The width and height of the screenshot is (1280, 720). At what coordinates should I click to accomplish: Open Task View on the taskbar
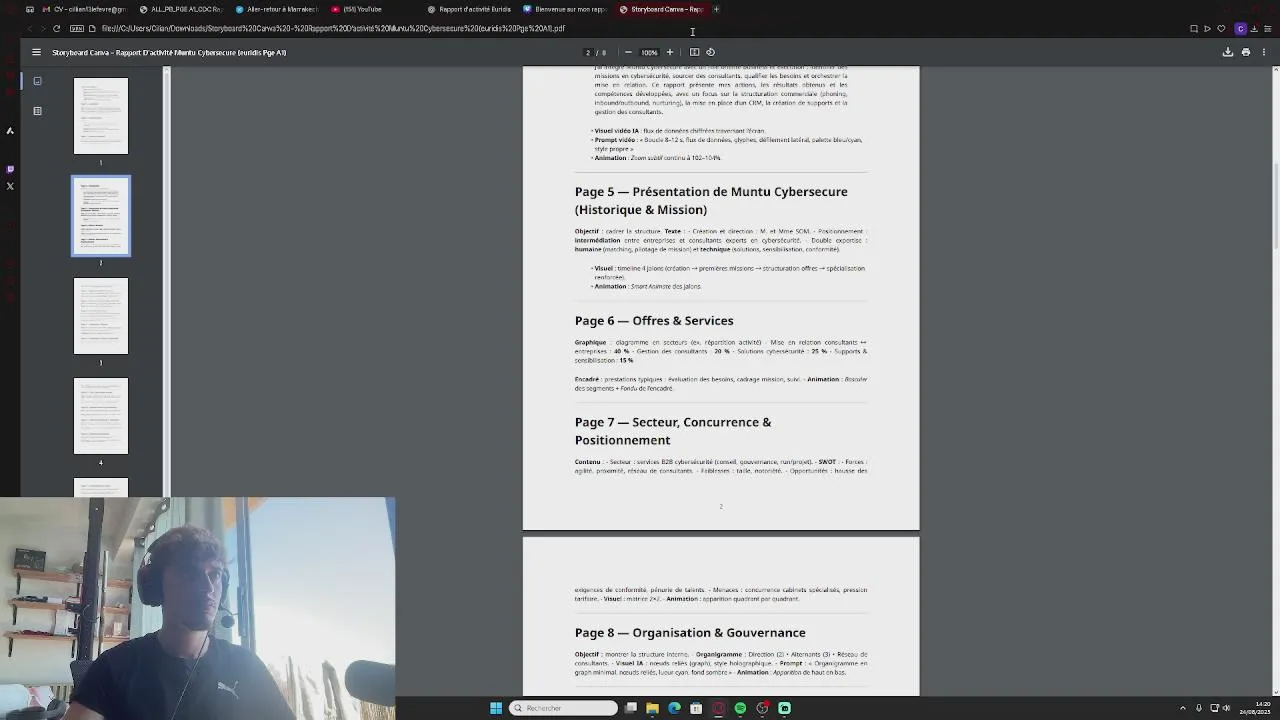pos(631,708)
